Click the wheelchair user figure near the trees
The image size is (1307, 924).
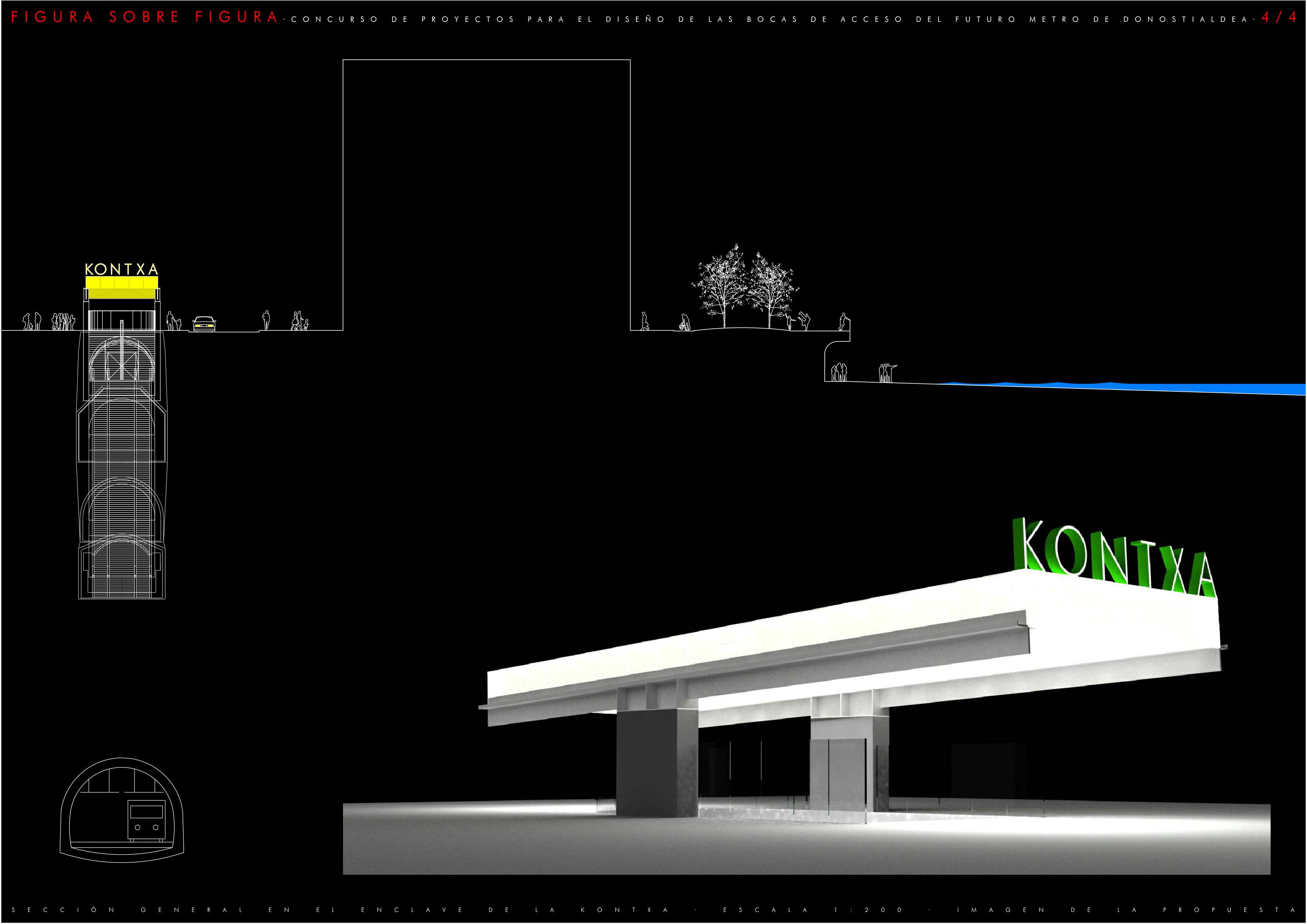(x=684, y=322)
